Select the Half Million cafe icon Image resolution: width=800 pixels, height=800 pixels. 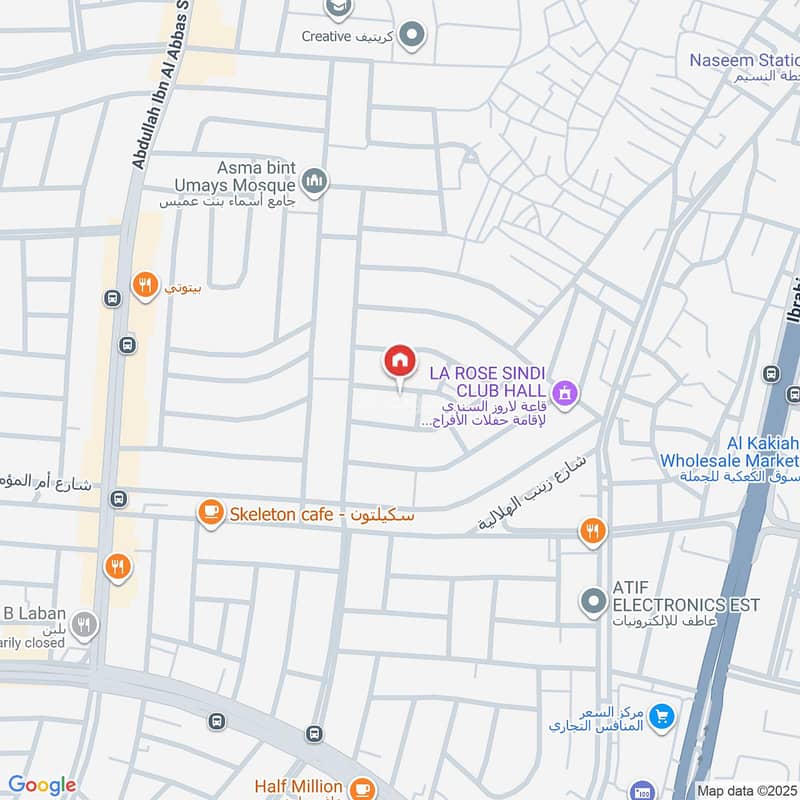coord(362,788)
